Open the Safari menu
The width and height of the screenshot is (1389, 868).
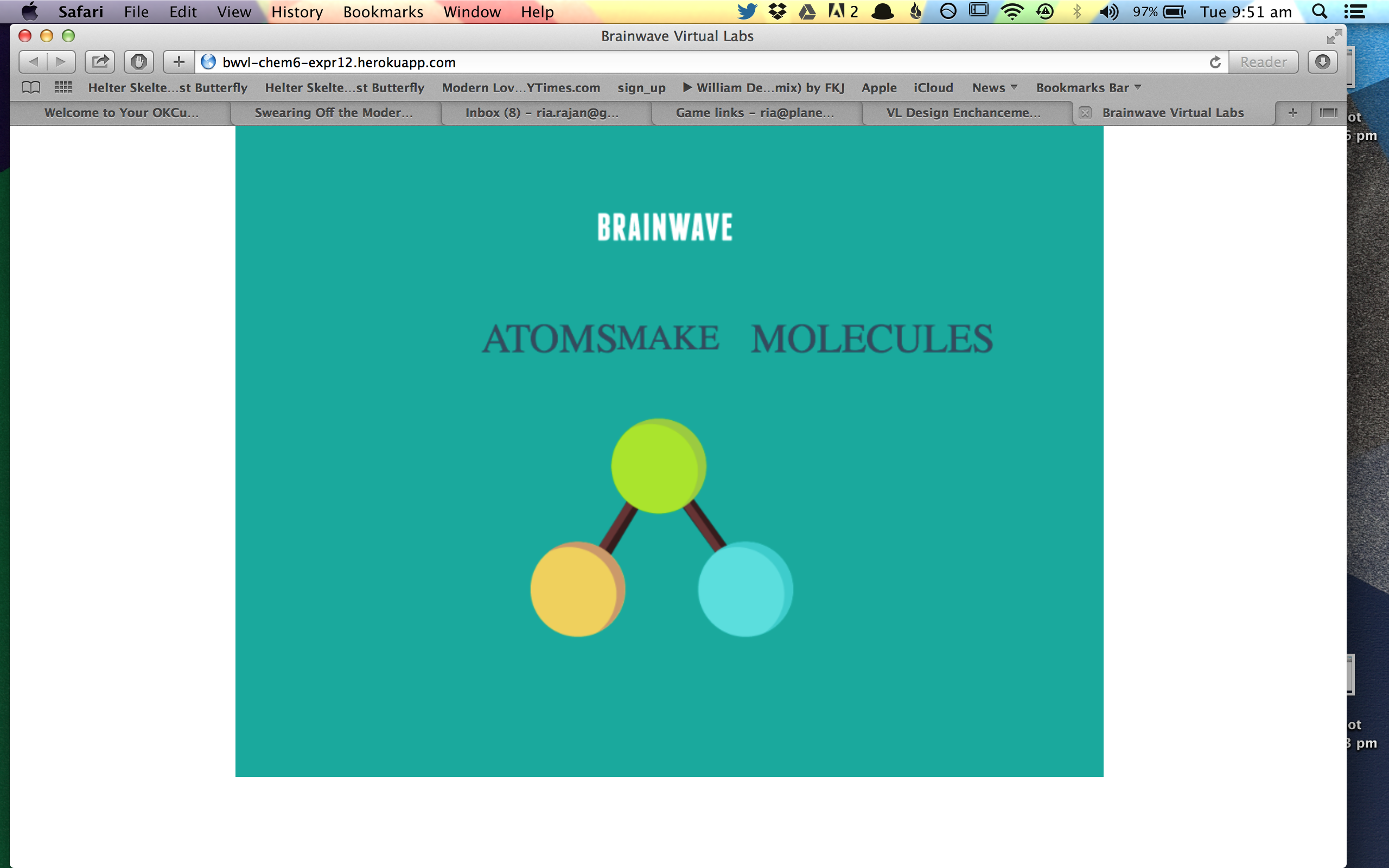(80, 12)
